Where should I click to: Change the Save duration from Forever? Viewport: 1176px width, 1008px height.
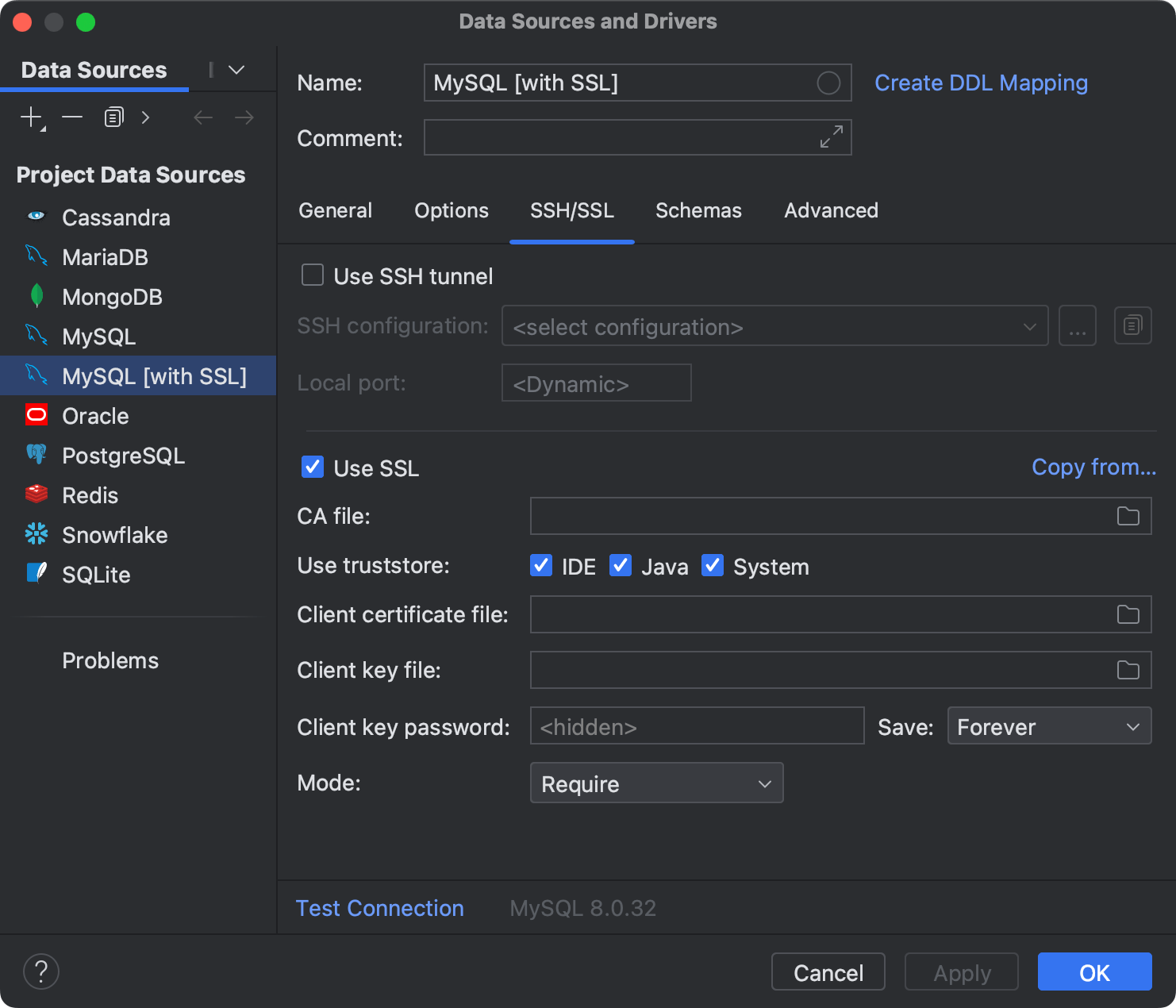tap(1049, 725)
